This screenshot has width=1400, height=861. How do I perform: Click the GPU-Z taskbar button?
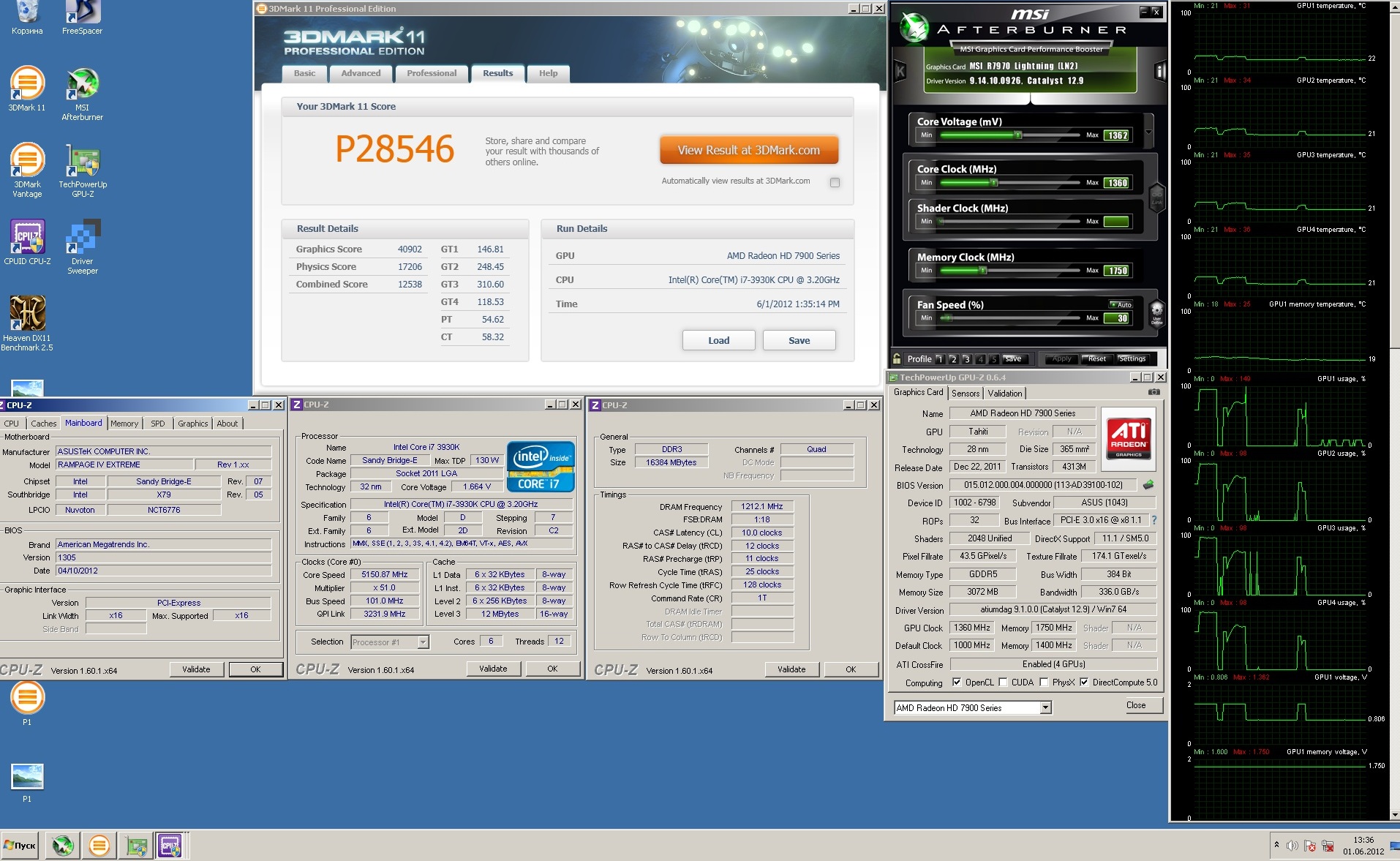point(136,846)
